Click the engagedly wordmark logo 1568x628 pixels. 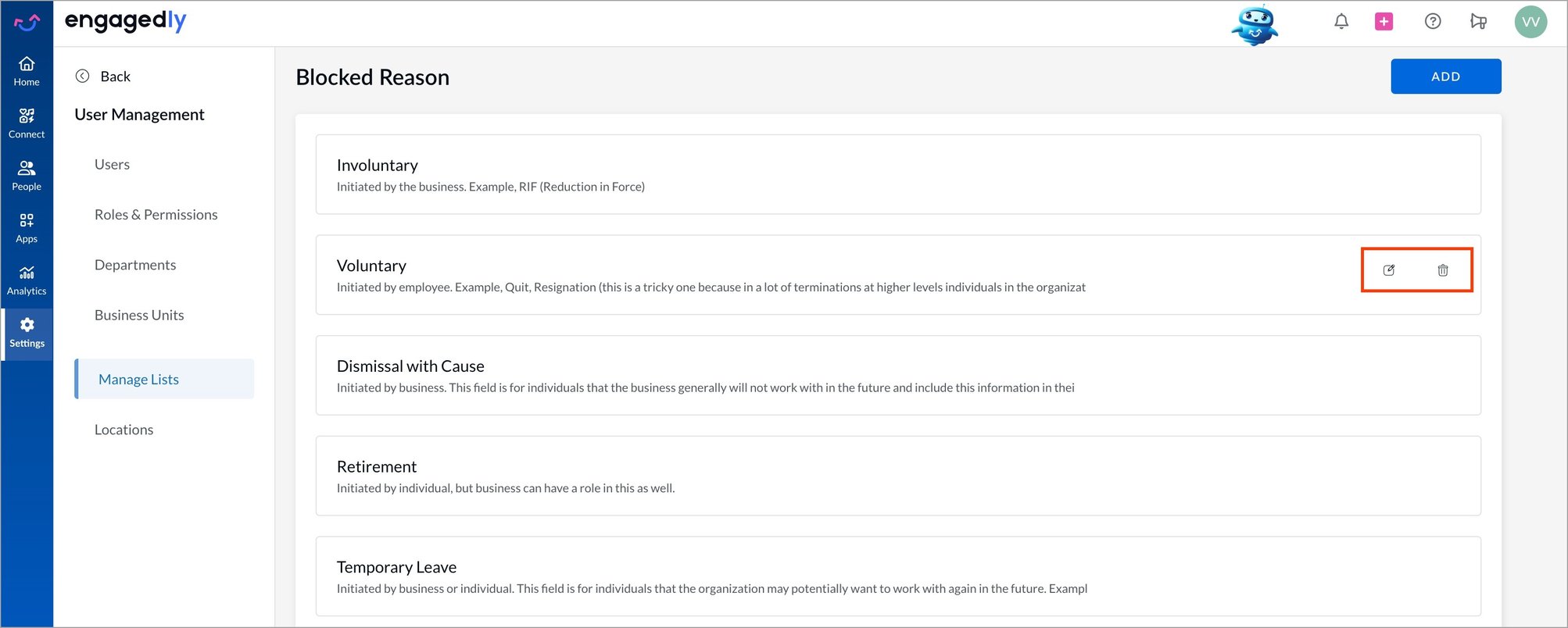pyautogui.click(x=126, y=21)
